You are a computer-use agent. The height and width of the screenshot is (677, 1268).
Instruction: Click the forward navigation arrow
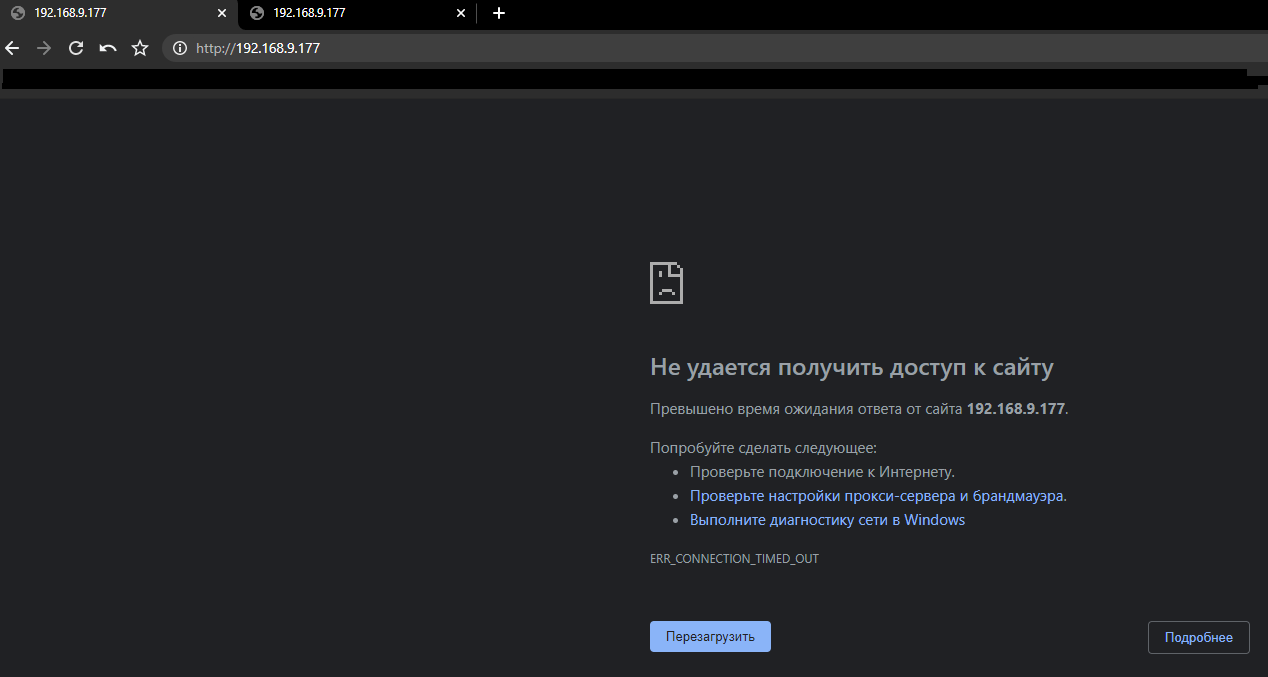pyautogui.click(x=43, y=48)
